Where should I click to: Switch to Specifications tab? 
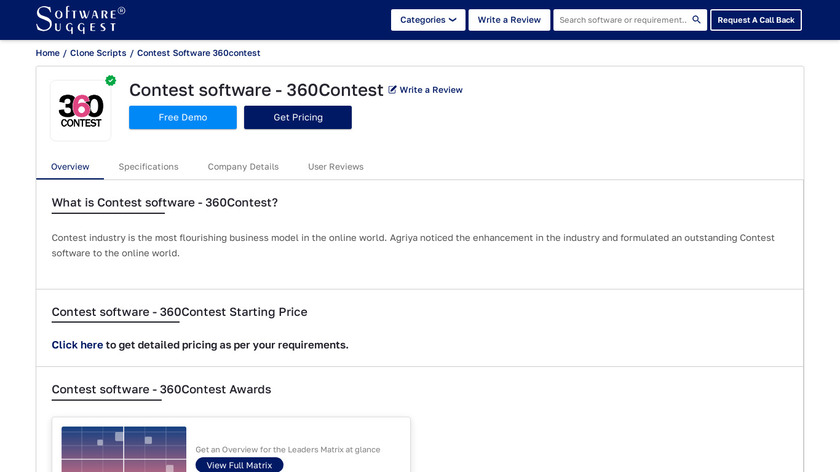[x=148, y=167]
